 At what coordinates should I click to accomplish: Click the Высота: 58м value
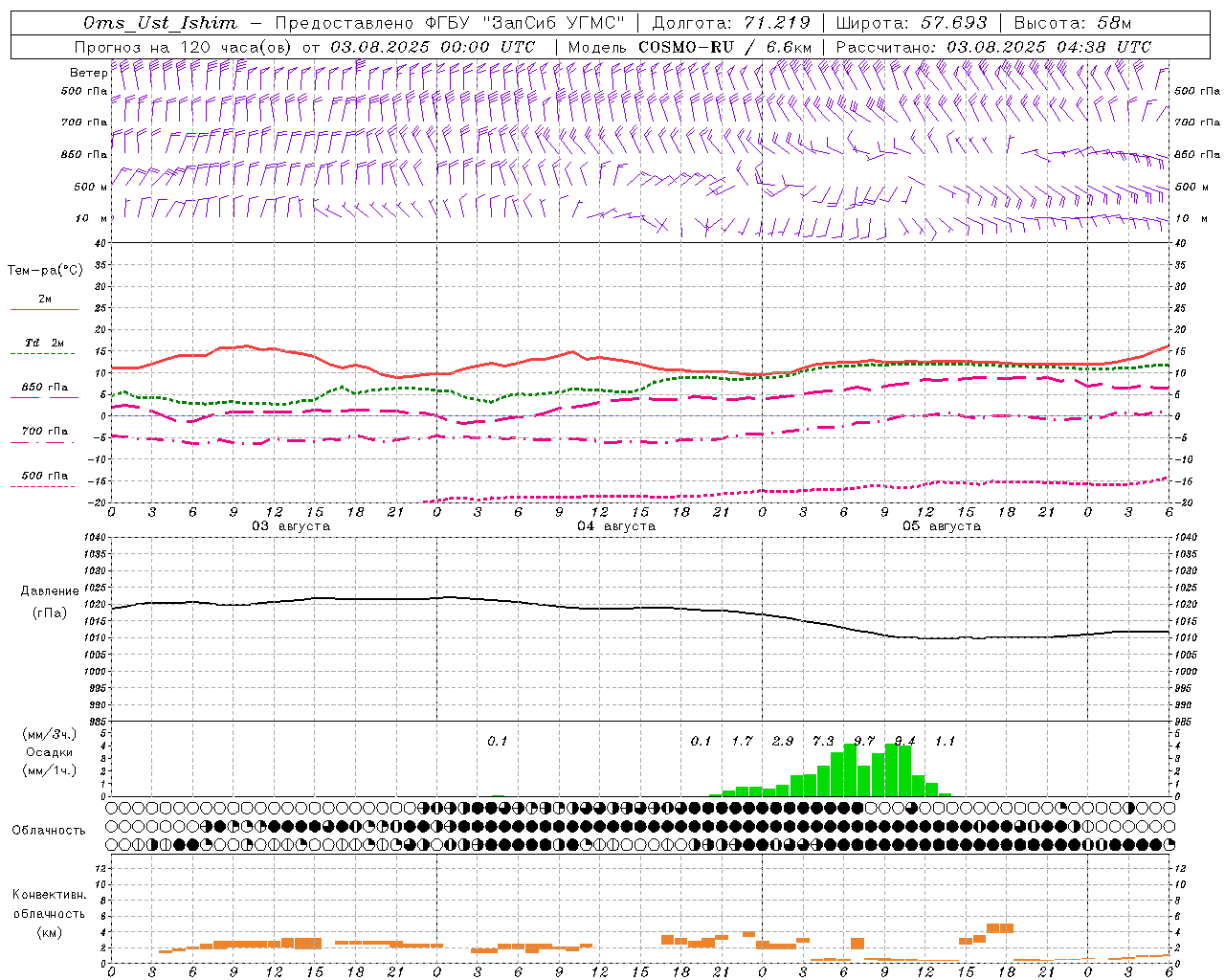pos(1072,23)
